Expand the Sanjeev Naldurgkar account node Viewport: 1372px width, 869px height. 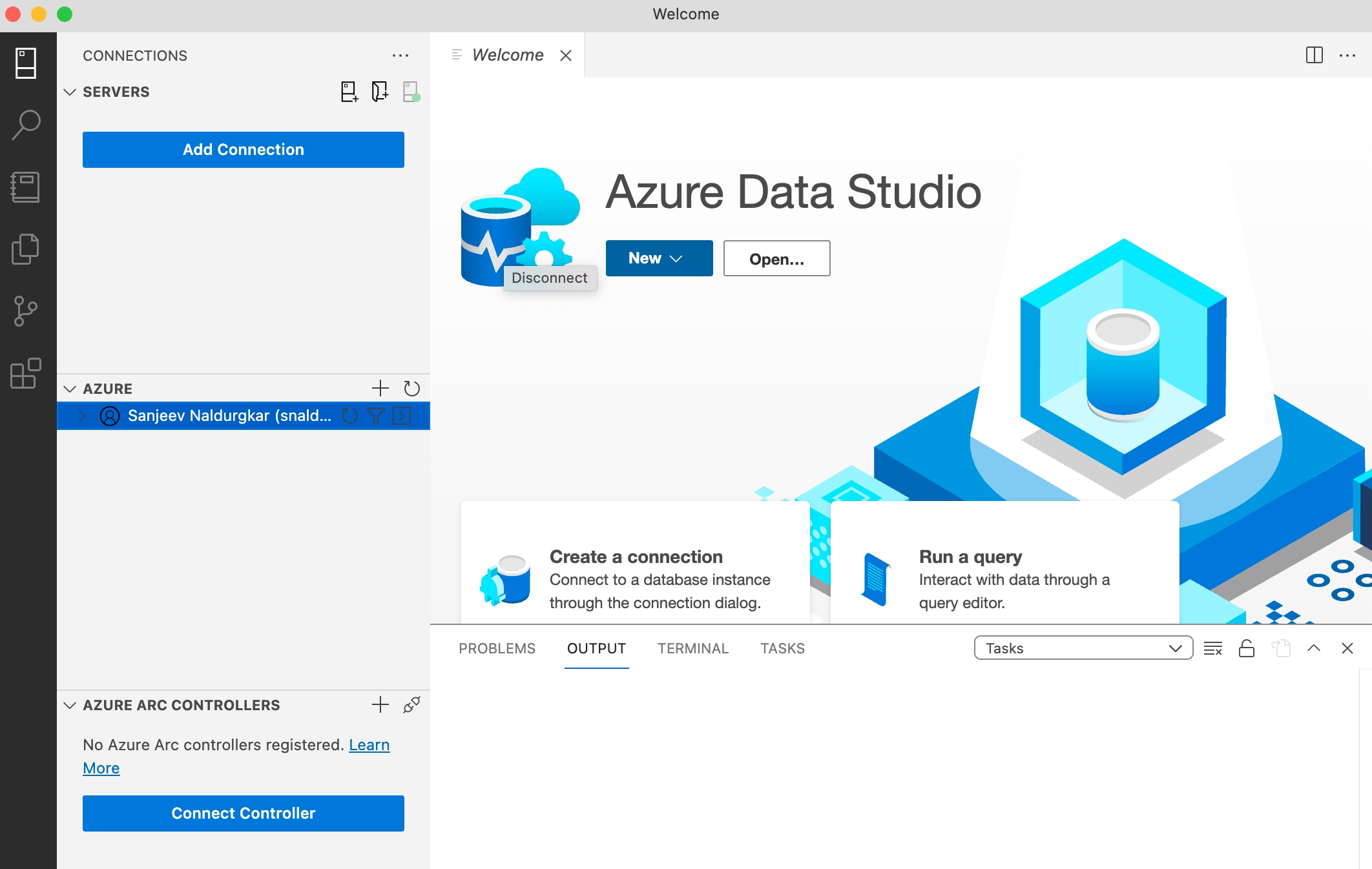click(83, 416)
